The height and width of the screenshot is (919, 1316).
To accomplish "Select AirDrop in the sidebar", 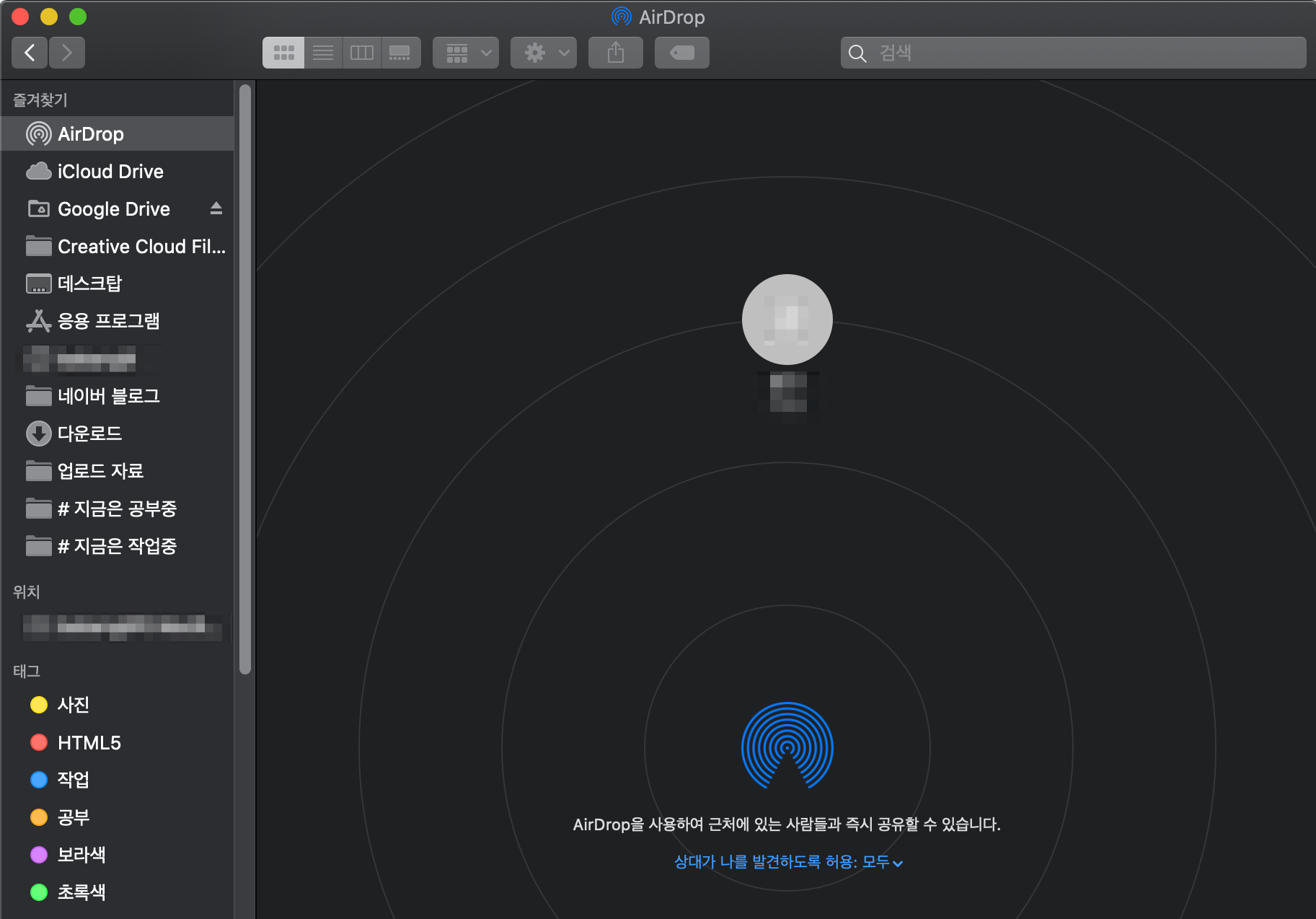I will tap(118, 133).
